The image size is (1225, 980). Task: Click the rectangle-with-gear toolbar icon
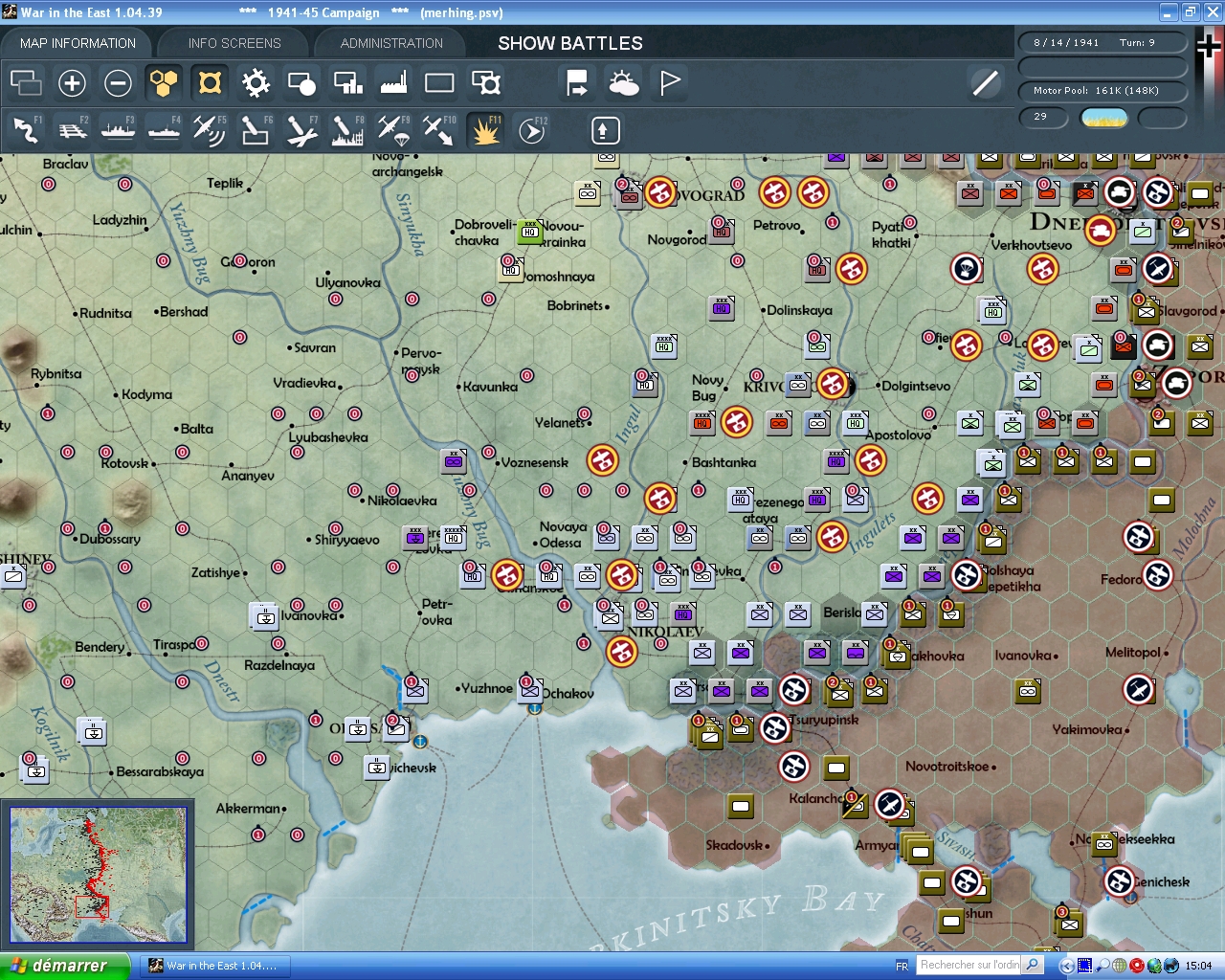coord(486,83)
